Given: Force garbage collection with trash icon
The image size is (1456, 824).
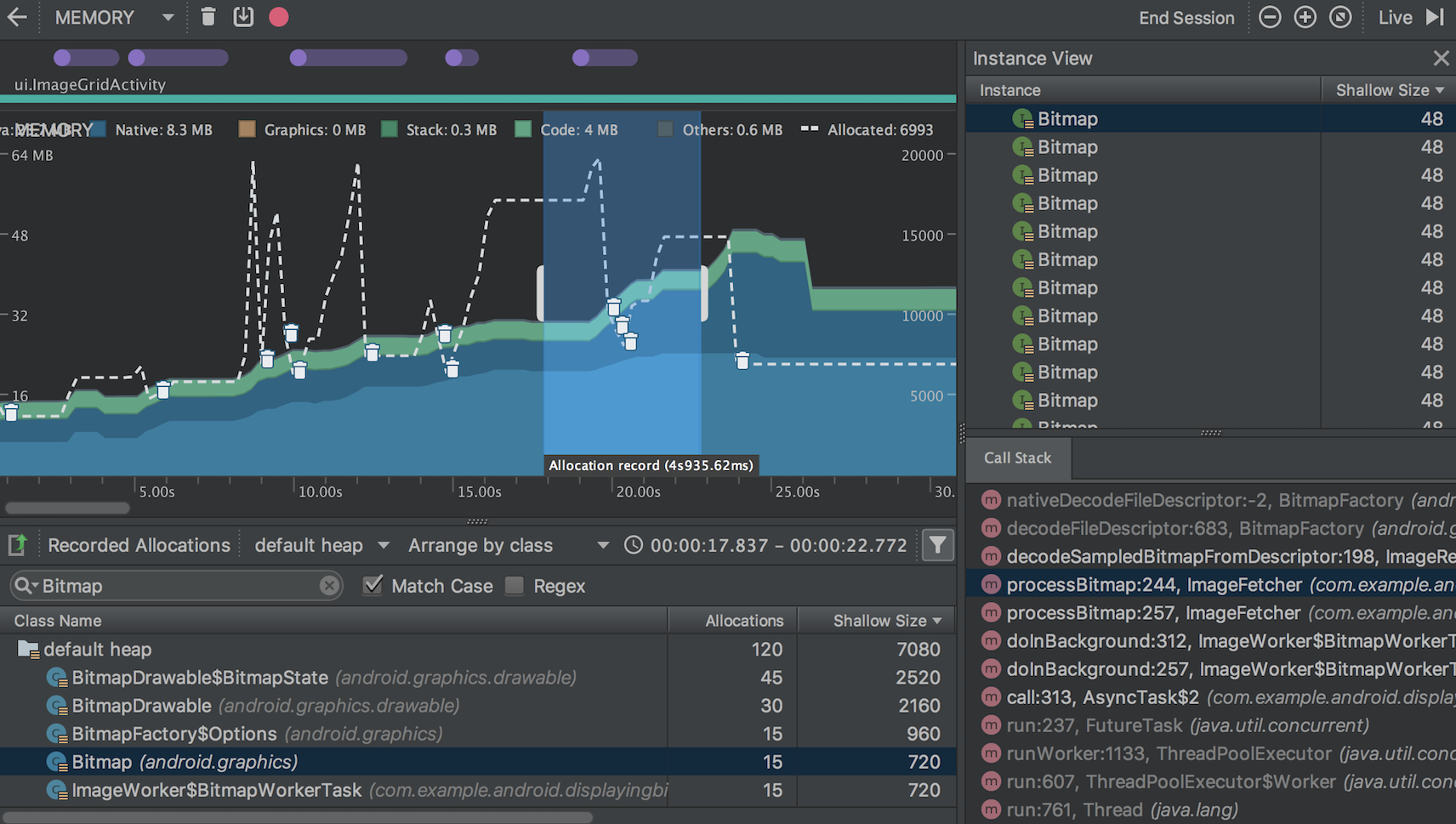Looking at the screenshot, I should point(208,17).
